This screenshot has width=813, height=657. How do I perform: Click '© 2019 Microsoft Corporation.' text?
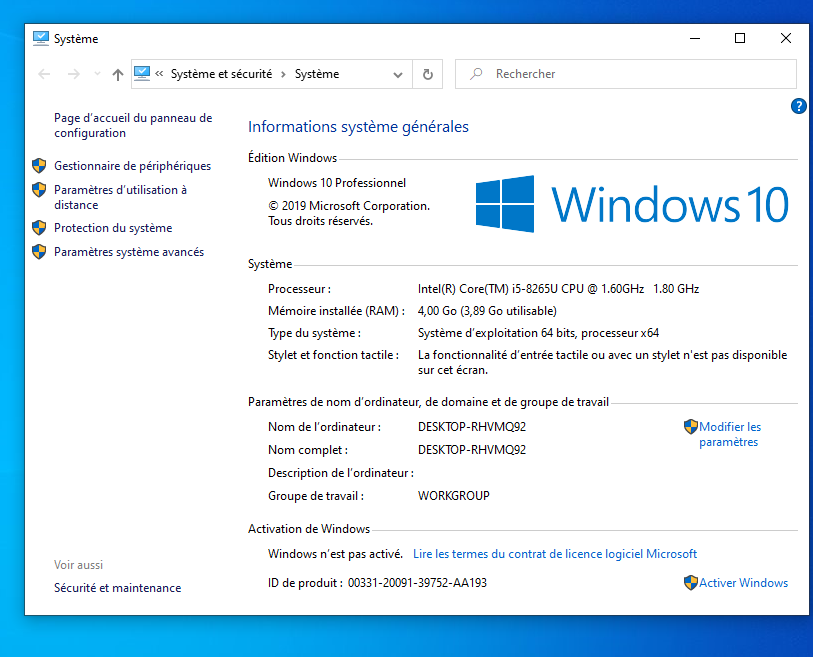click(349, 206)
